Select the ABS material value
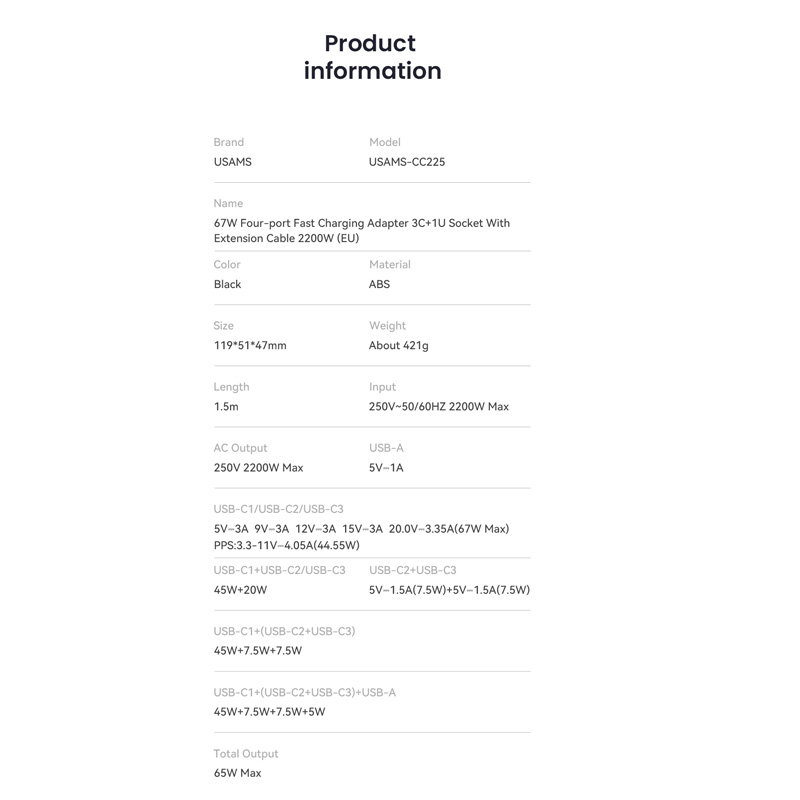The image size is (800, 800). click(x=380, y=284)
